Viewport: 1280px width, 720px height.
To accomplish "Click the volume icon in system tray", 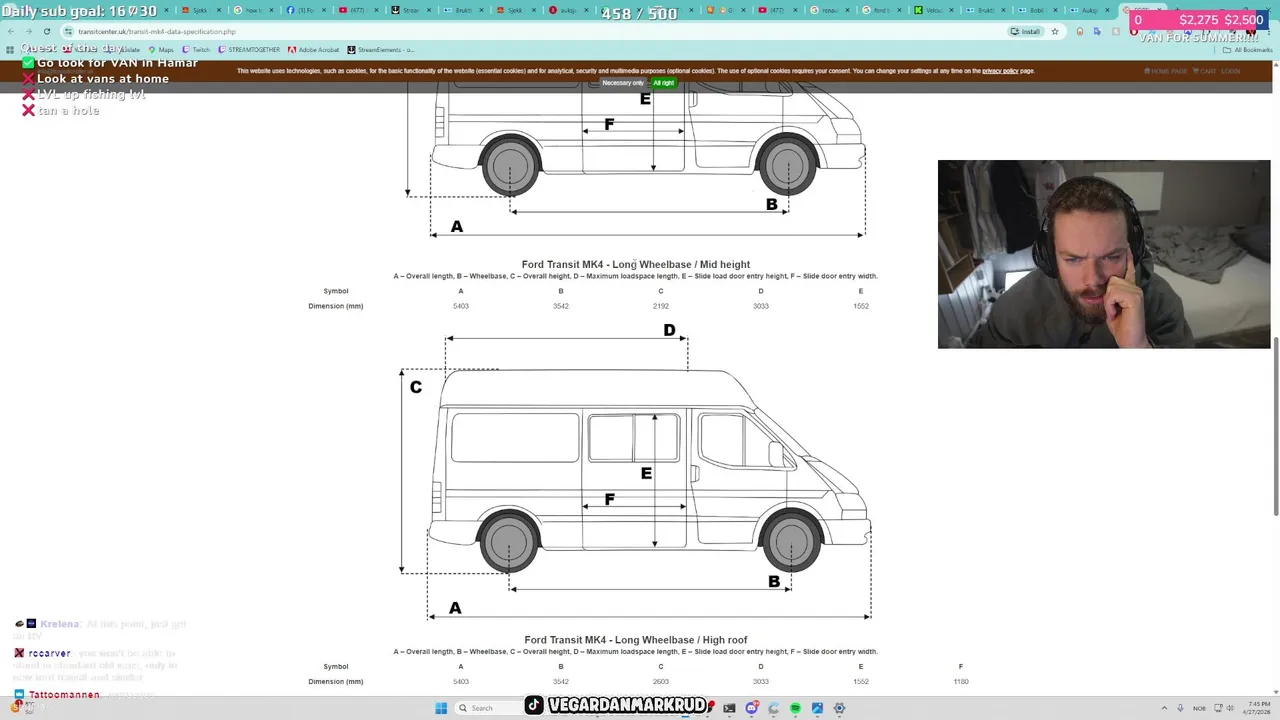I will coord(1231,708).
